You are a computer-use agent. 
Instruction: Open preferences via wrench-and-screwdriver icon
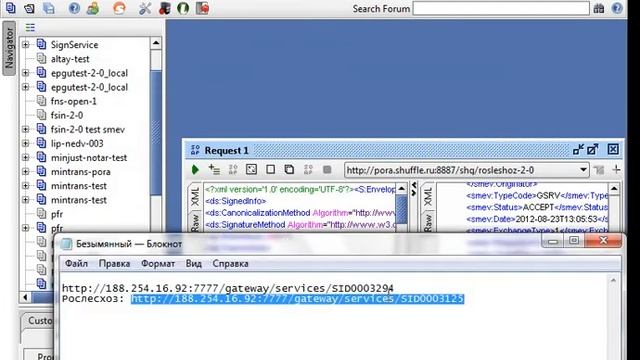click(x=145, y=8)
